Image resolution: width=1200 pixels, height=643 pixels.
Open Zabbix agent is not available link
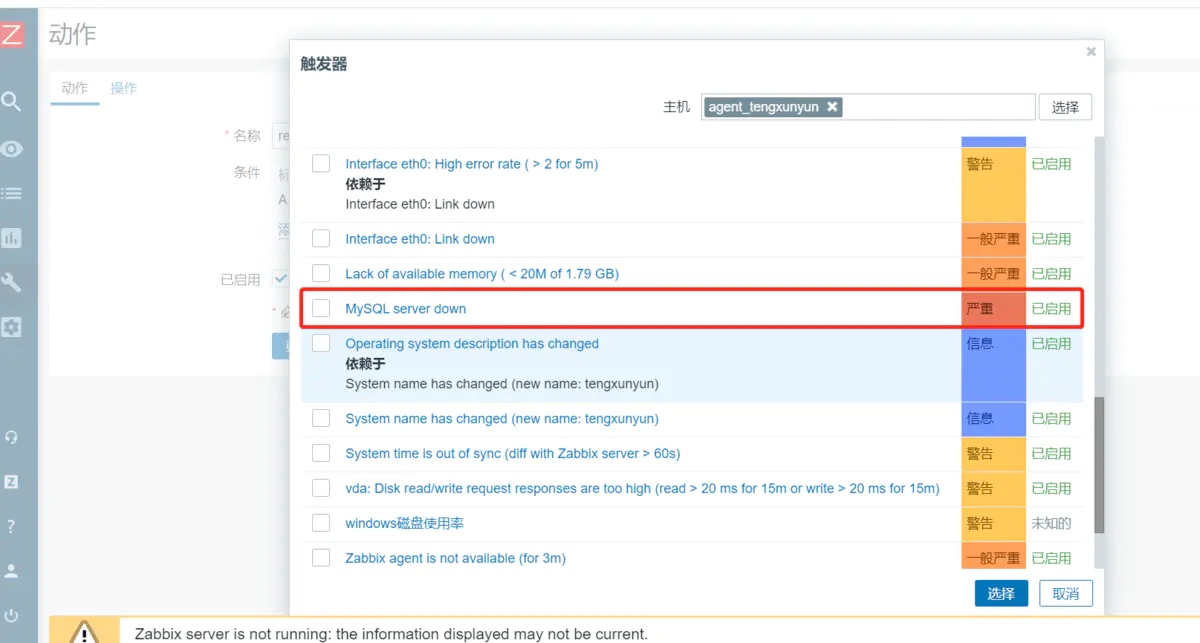click(456, 559)
